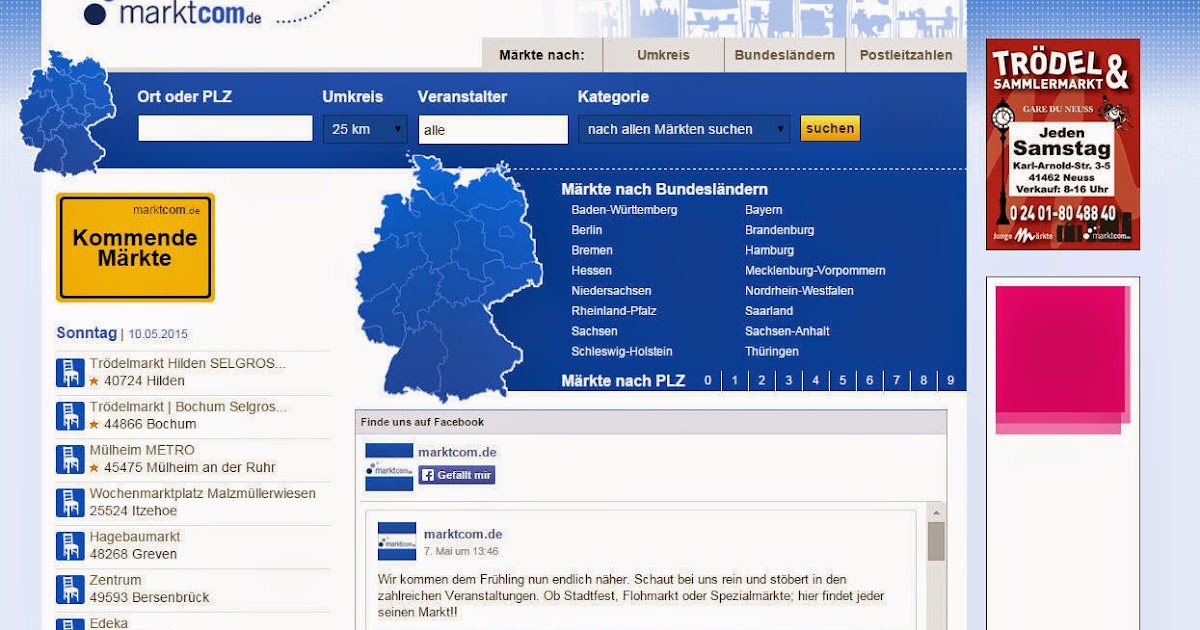The width and height of the screenshot is (1200, 630).
Task: Select PLZ region 6
Action: [x=870, y=380]
